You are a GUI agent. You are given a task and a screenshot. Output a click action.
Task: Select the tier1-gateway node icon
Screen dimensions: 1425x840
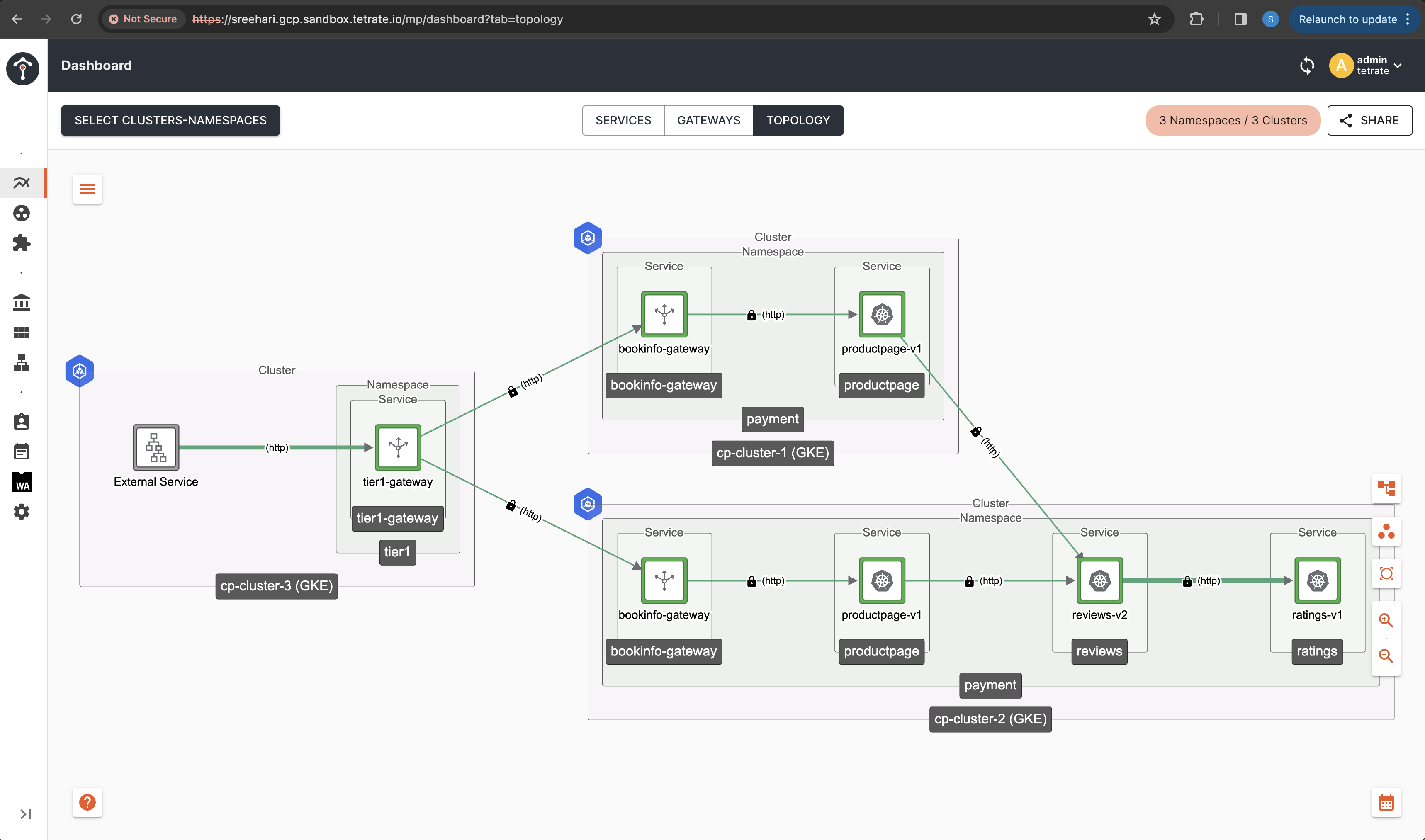pos(398,447)
